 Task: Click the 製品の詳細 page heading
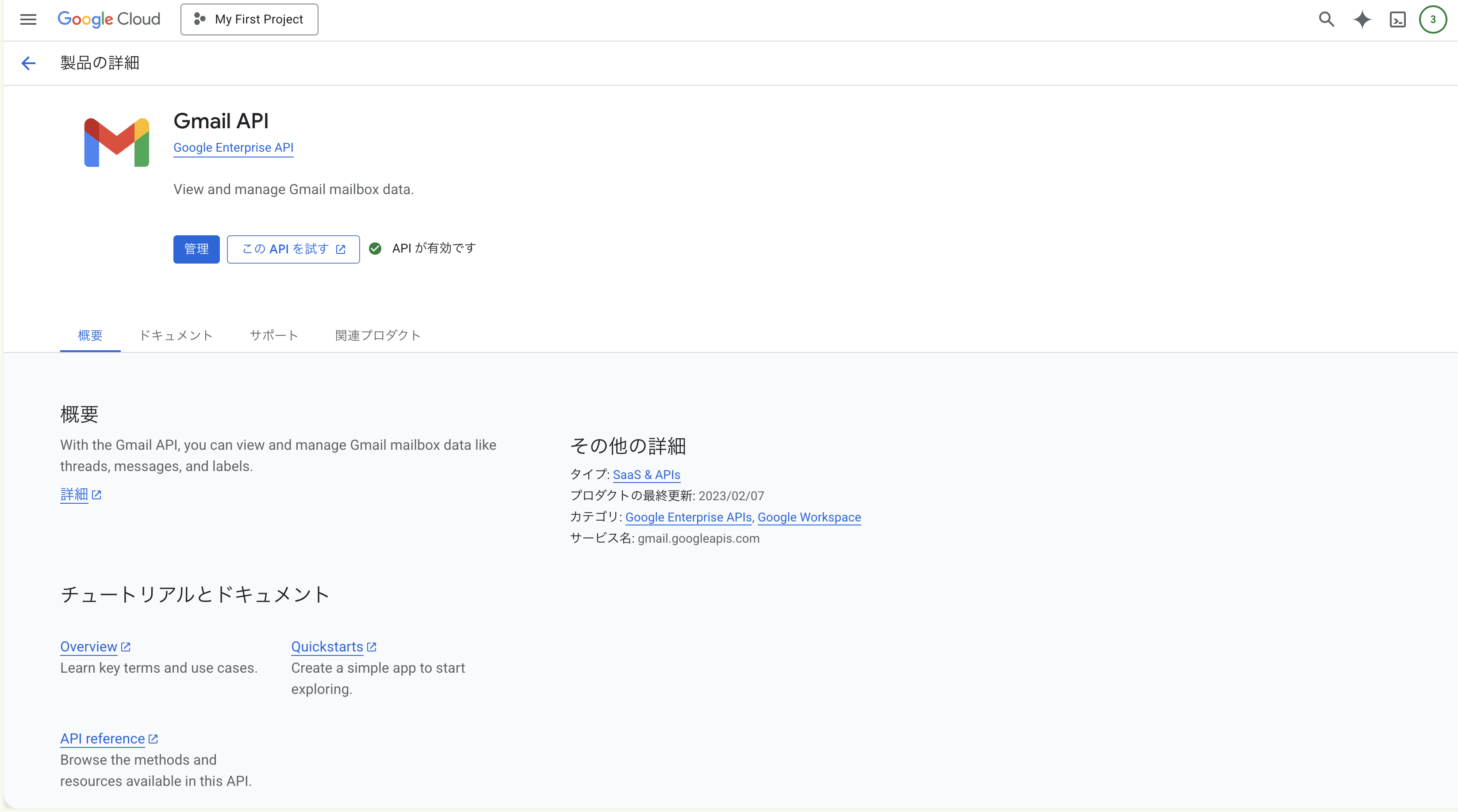click(100, 63)
